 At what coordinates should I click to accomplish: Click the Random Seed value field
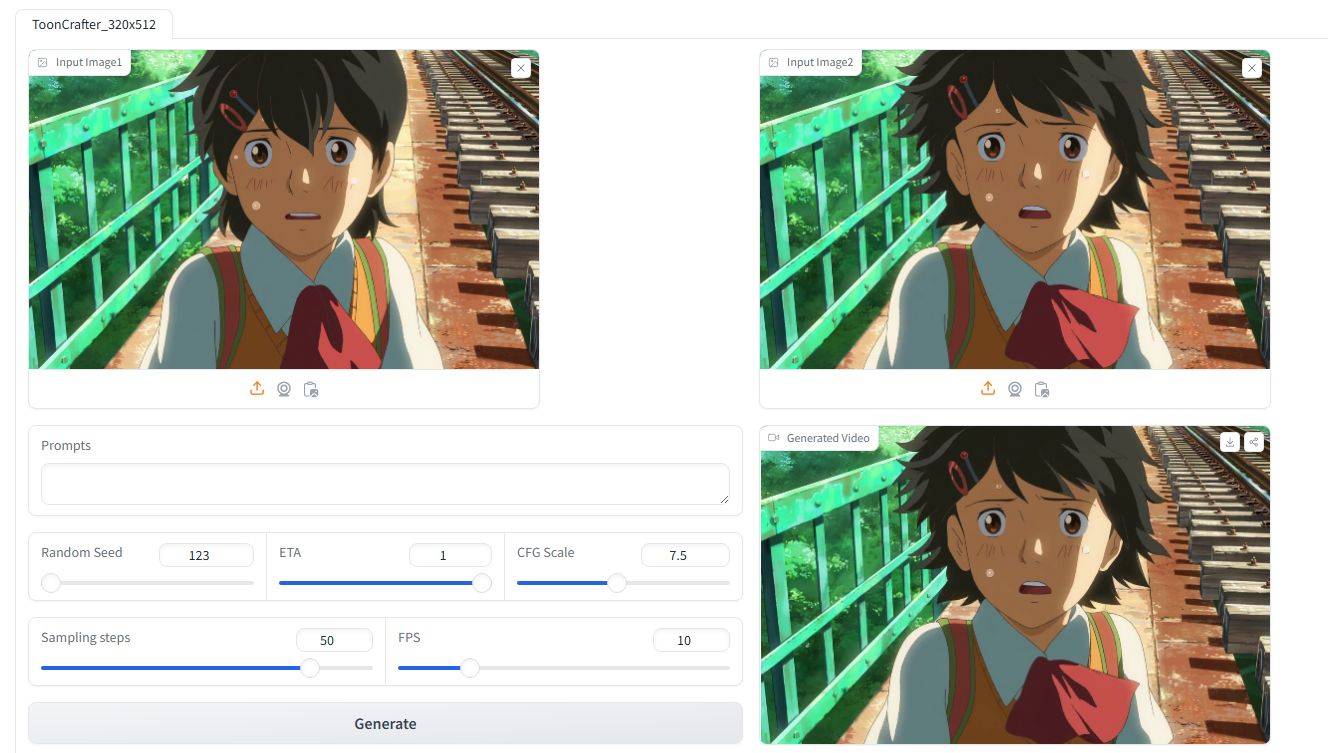point(206,555)
